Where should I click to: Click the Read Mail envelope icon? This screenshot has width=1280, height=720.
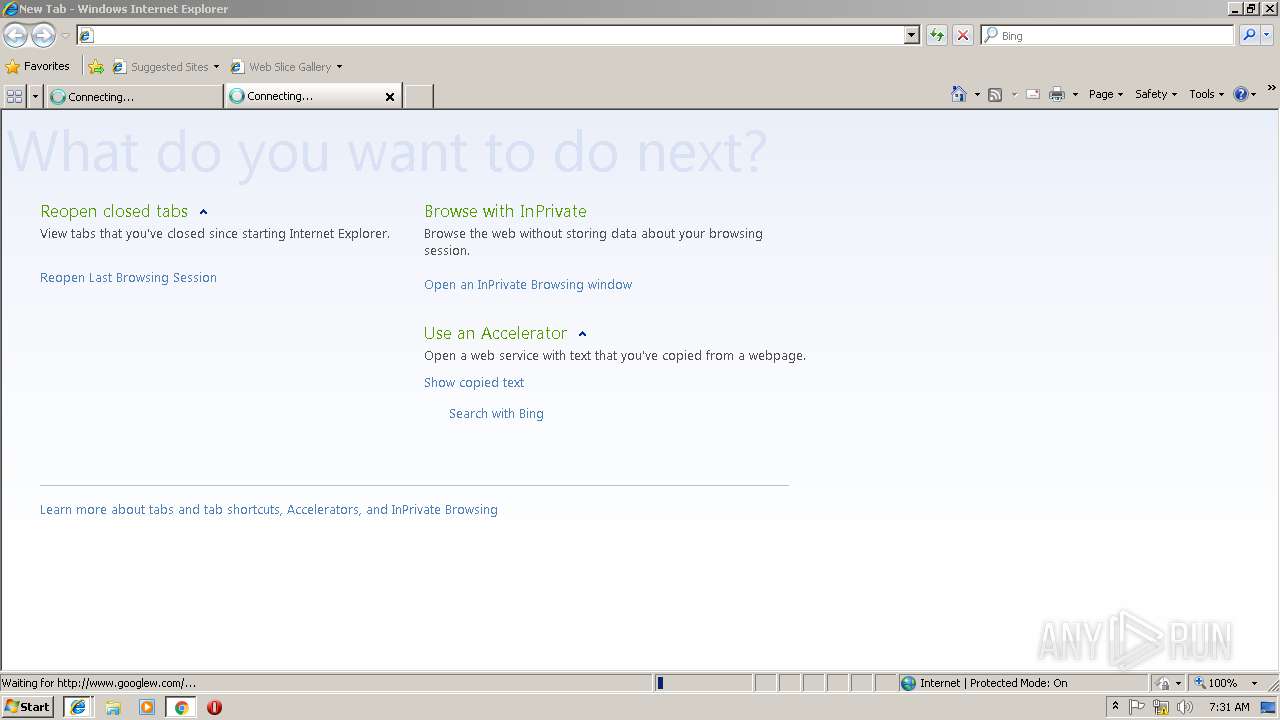(1033, 94)
